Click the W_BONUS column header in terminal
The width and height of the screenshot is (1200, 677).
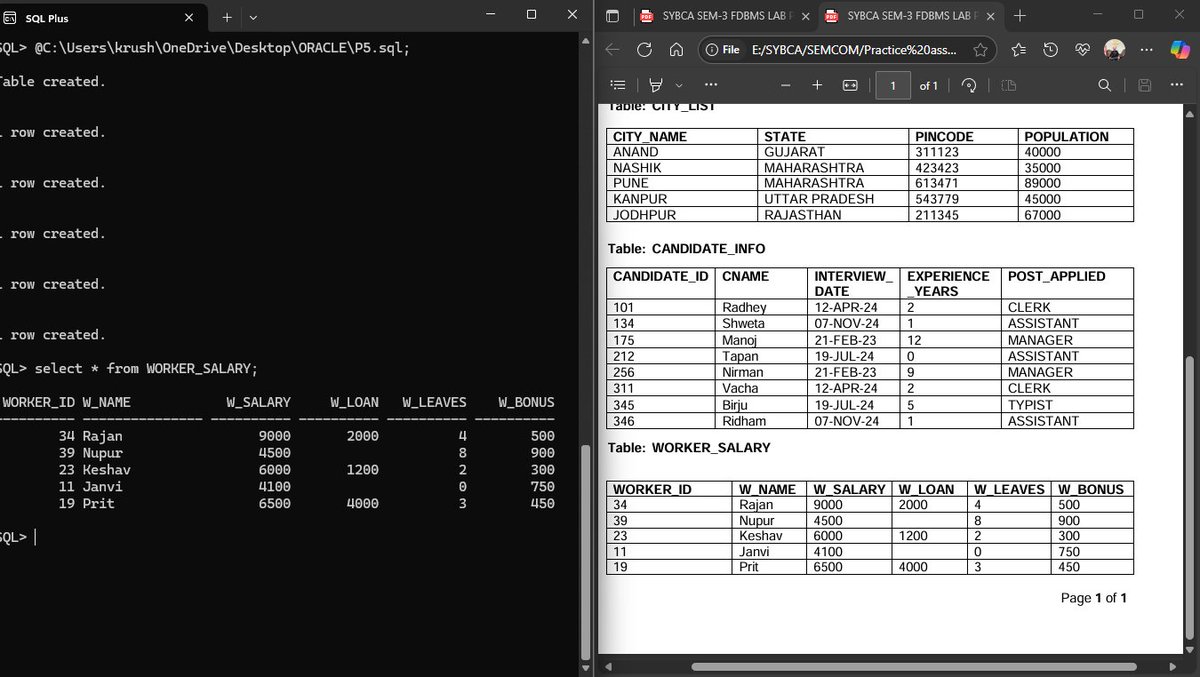click(526, 402)
